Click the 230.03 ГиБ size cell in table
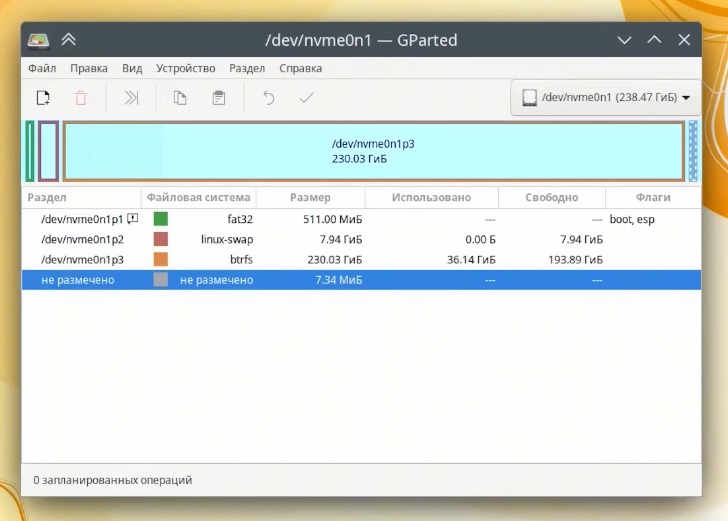728x521 pixels. pos(334,259)
